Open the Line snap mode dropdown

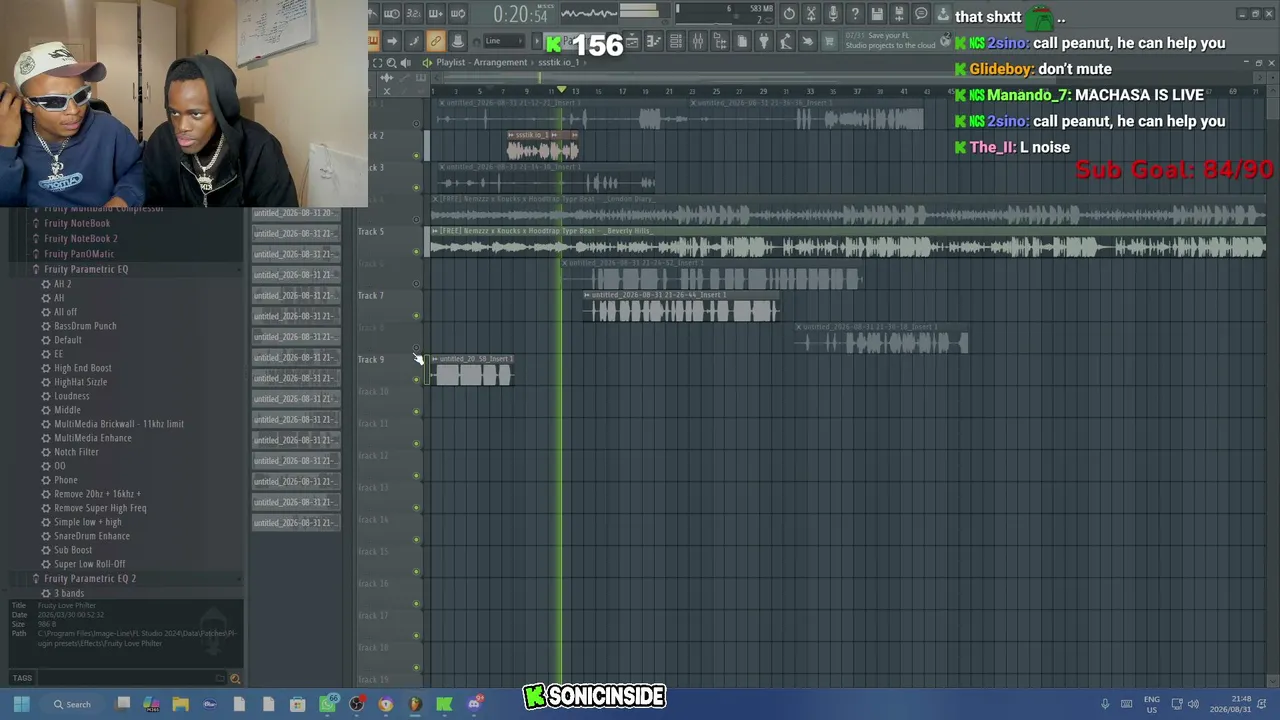[504, 41]
